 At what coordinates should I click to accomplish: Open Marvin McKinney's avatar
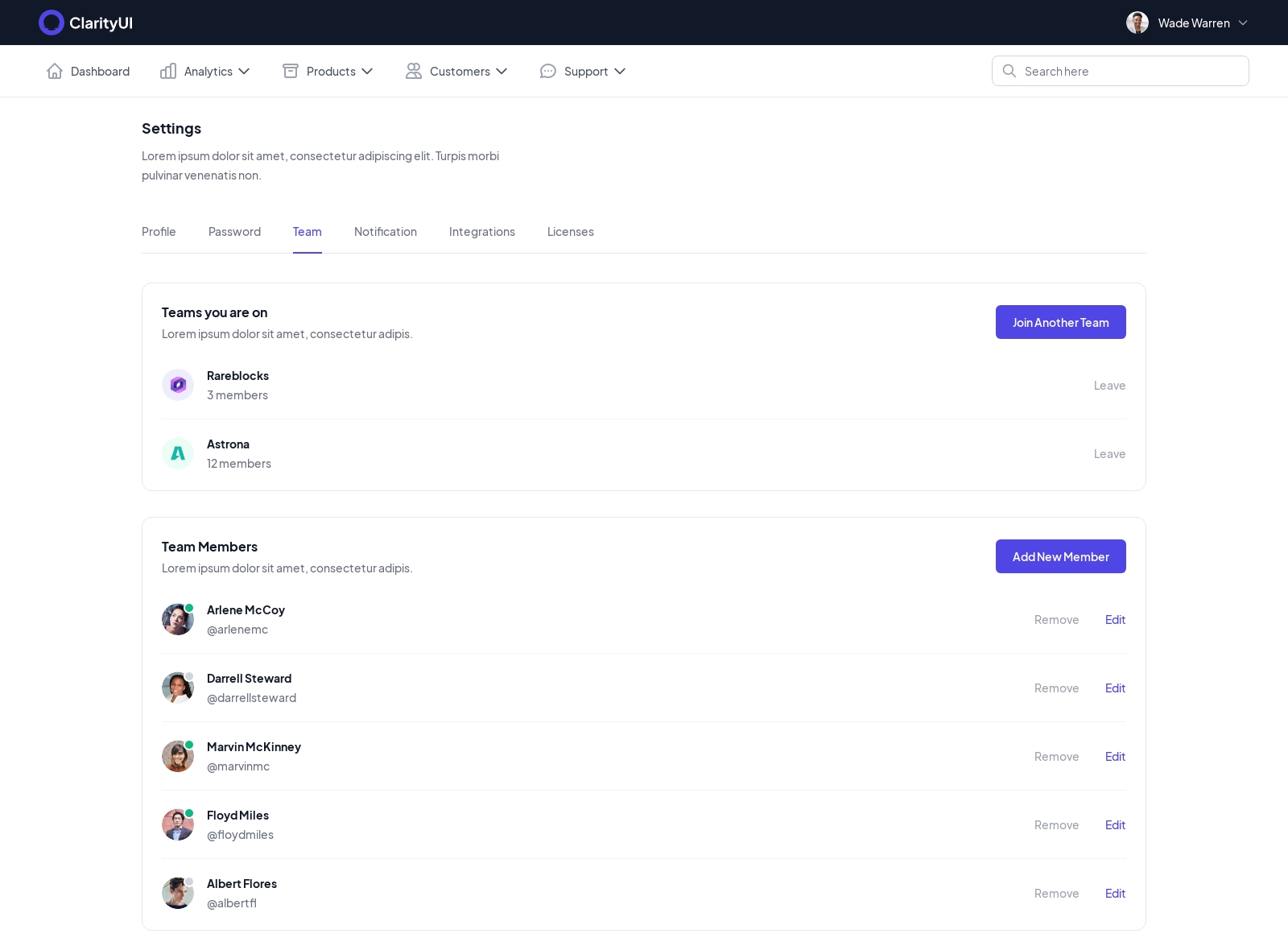[178, 756]
